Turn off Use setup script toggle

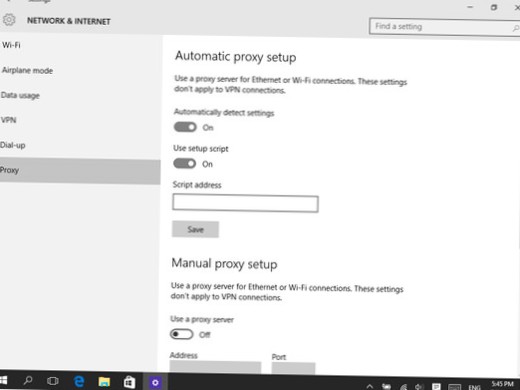[x=185, y=163]
